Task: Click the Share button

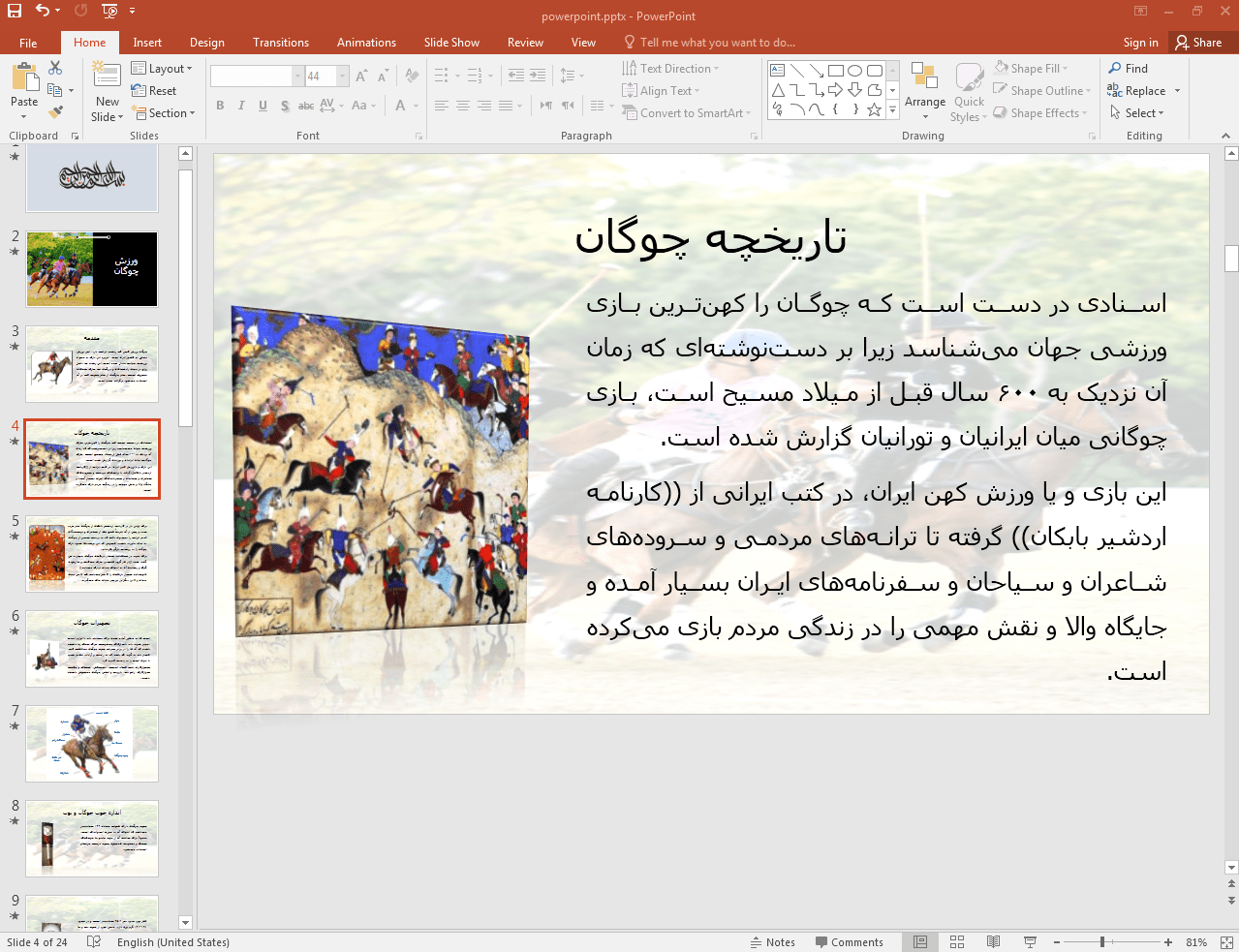Action: point(1199,43)
